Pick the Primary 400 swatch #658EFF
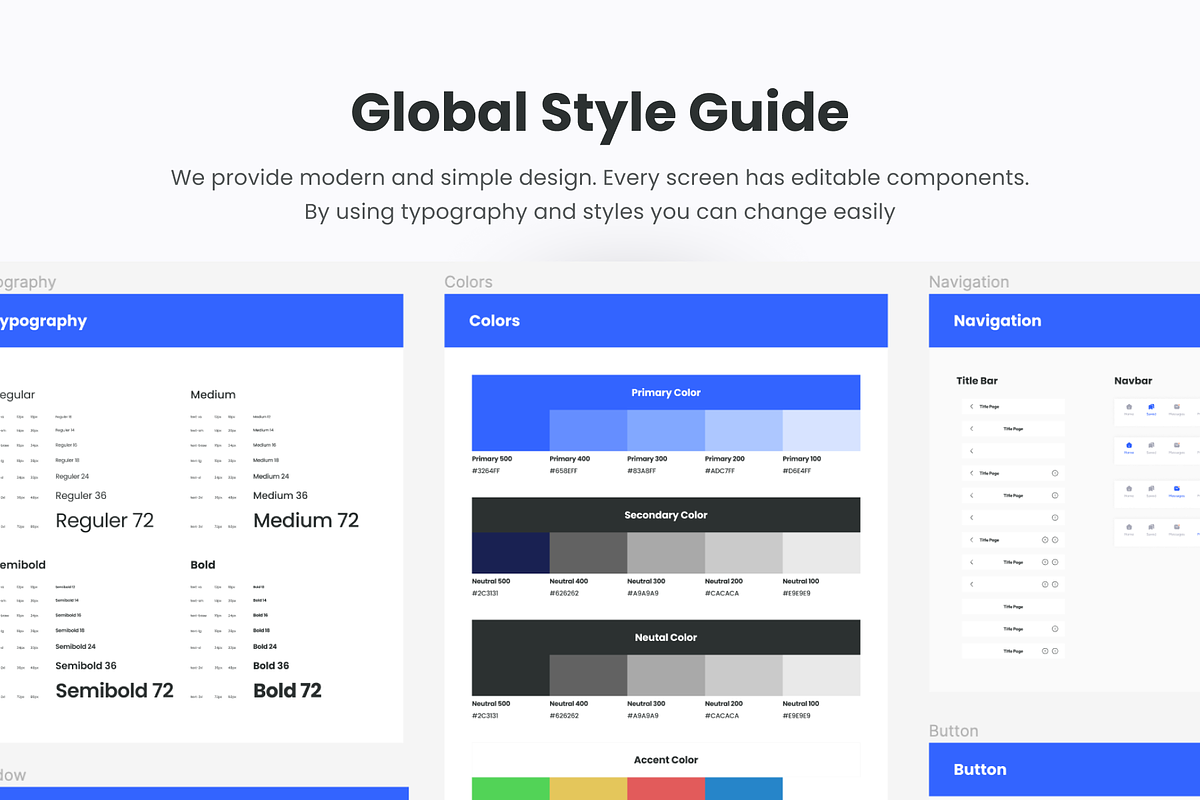This screenshot has width=1200, height=800. click(x=588, y=430)
